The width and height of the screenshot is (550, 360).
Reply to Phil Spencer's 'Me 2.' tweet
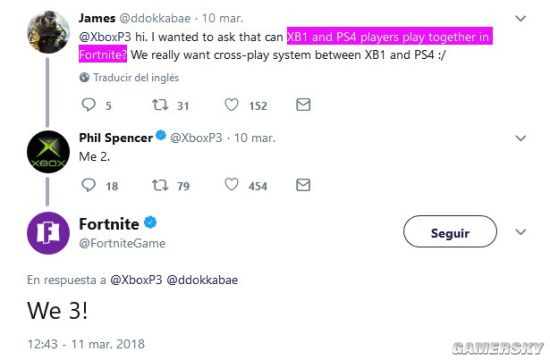88,185
